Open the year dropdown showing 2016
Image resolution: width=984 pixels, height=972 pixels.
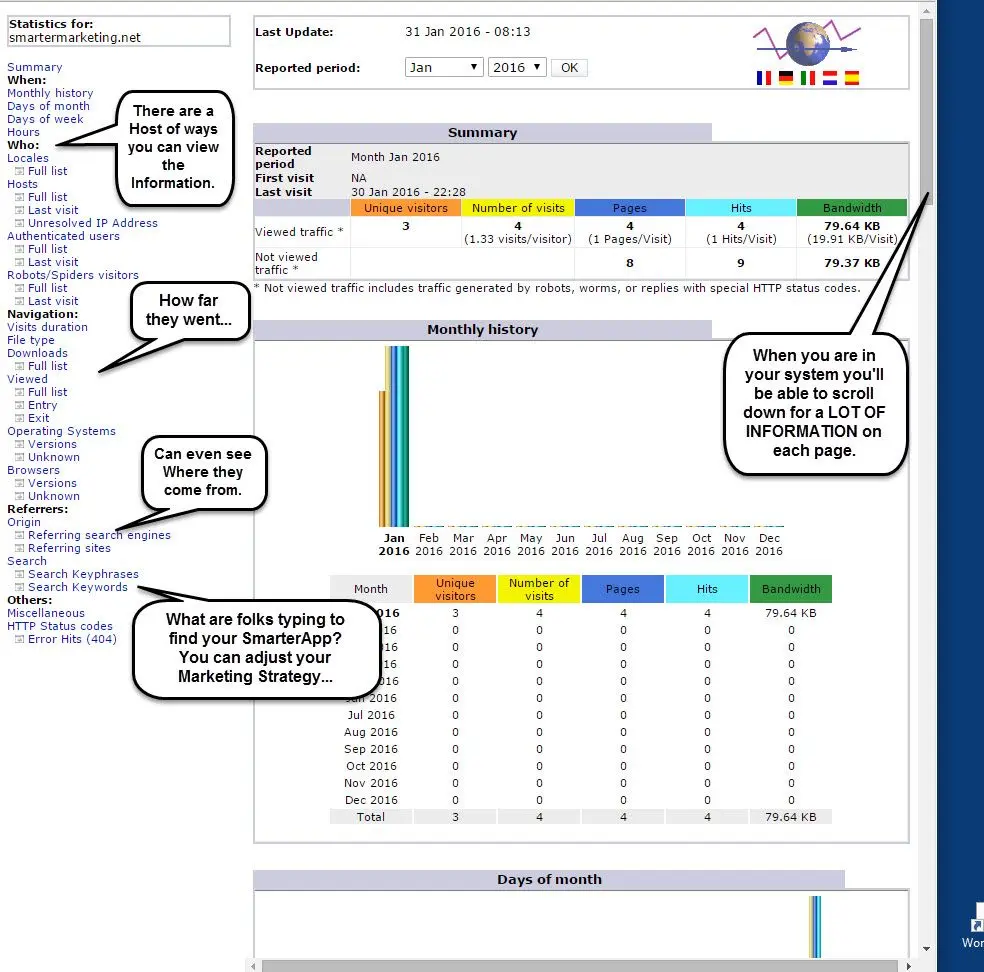click(516, 67)
